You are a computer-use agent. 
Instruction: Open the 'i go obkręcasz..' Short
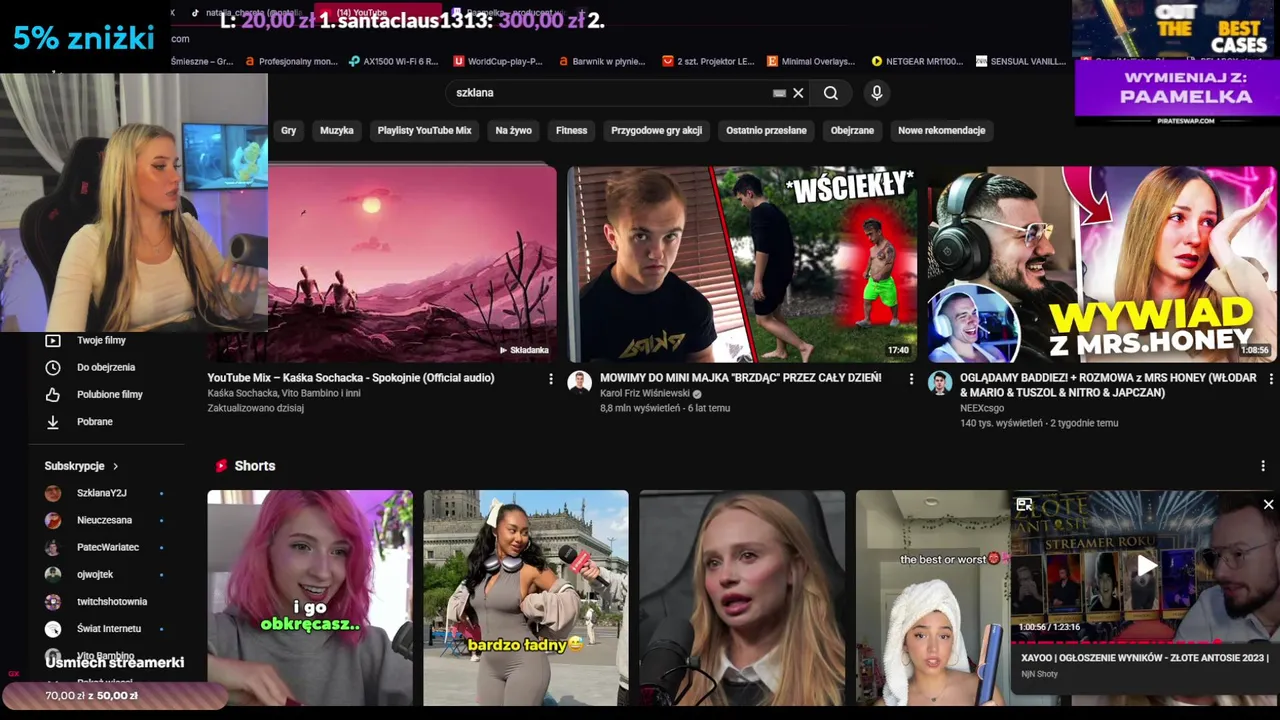tap(309, 598)
